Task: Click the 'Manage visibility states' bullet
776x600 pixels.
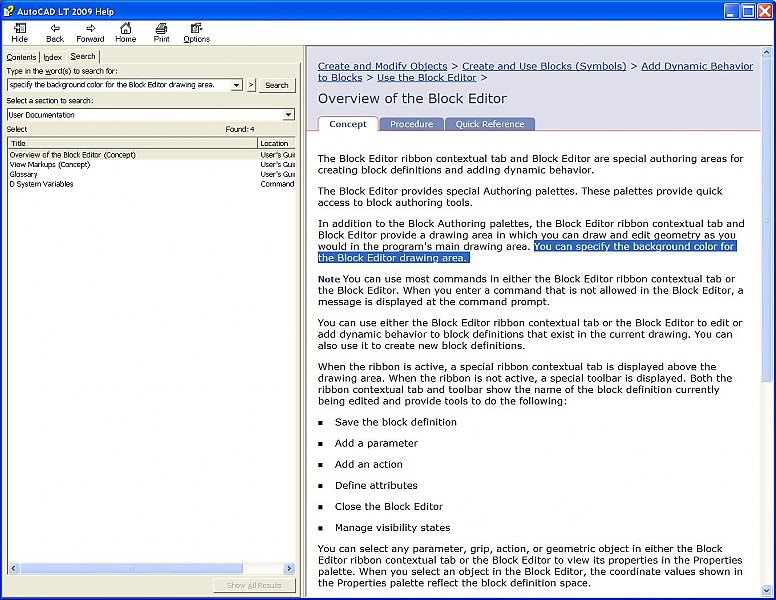Action: (x=392, y=528)
